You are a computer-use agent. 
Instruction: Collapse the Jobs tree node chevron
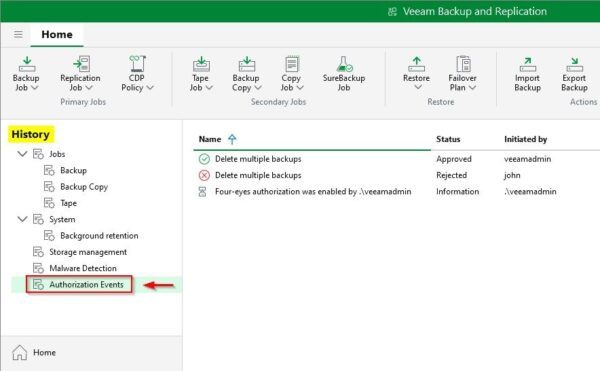[22, 154]
